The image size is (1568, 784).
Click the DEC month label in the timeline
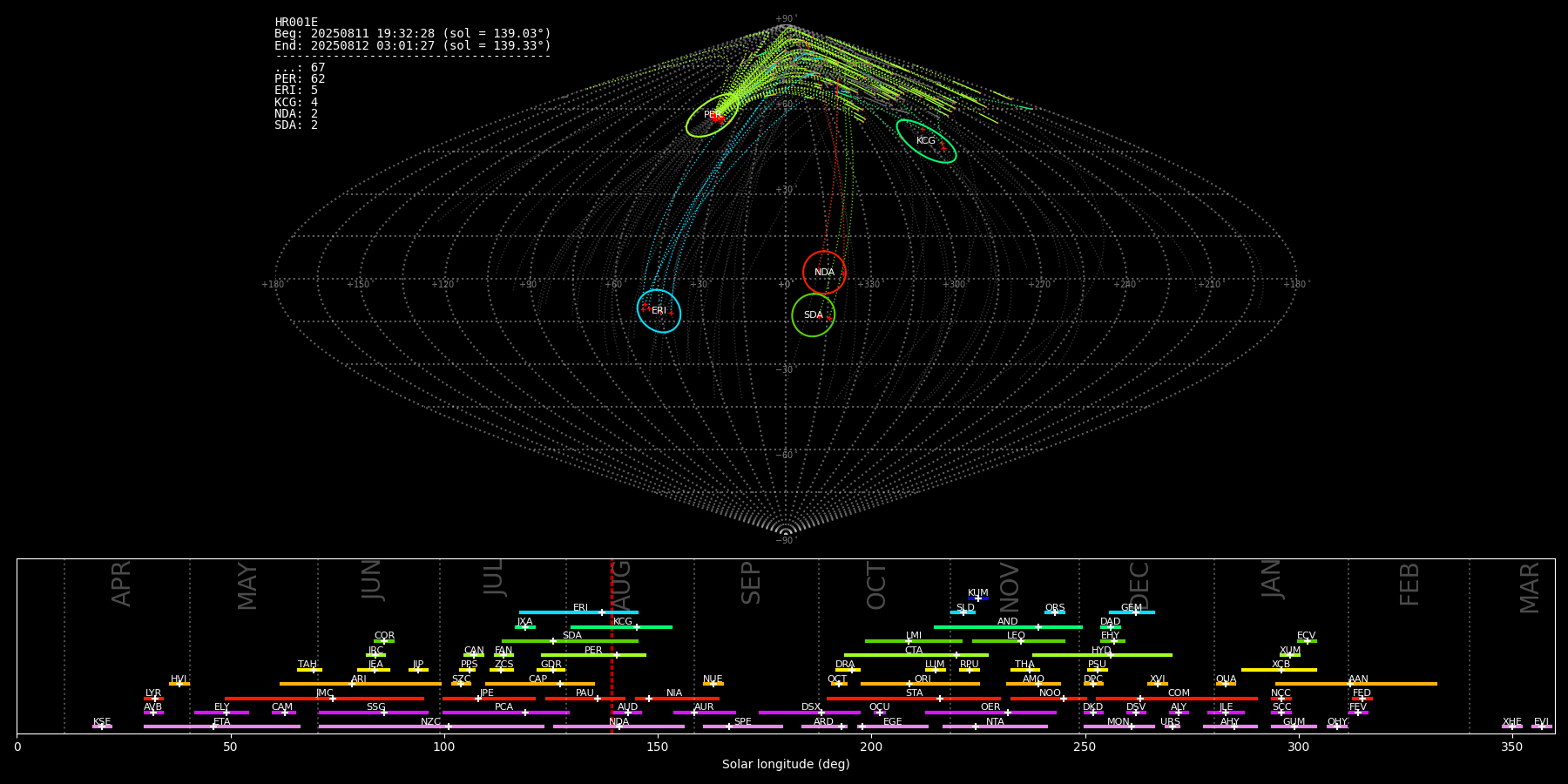tap(1139, 585)
